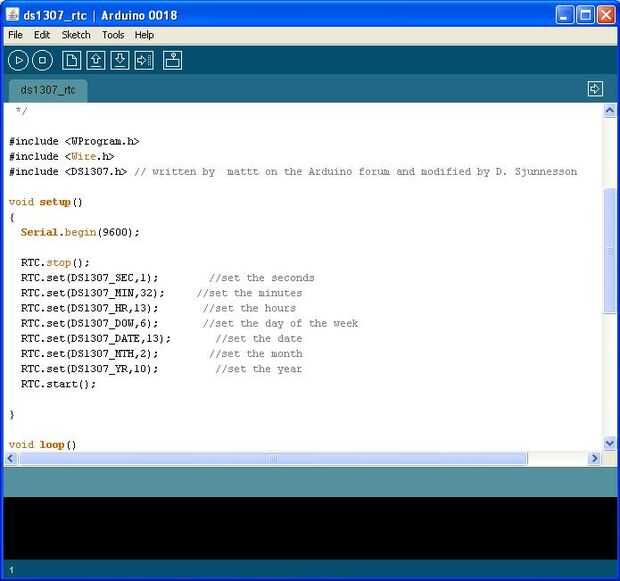Minimize the Arduino window
The width and height of the screenshot is (620, 581).
[x=564, y=15]
